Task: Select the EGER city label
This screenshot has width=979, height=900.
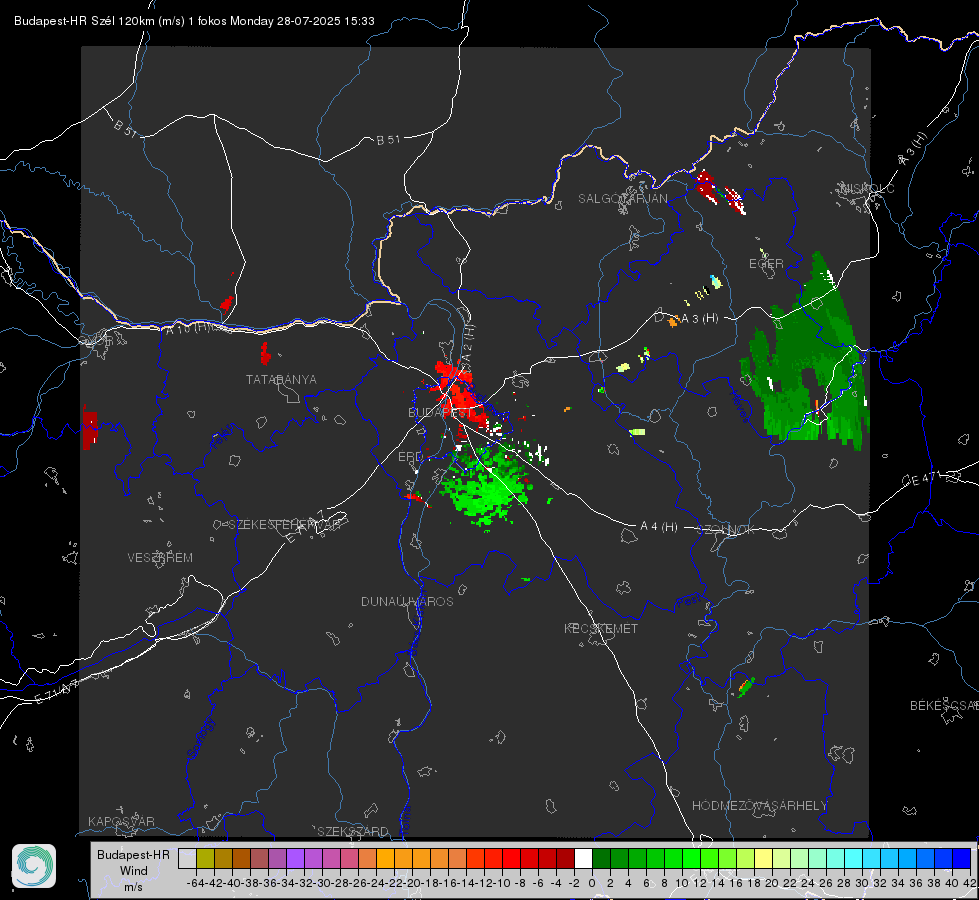Action: pos(766,264)
